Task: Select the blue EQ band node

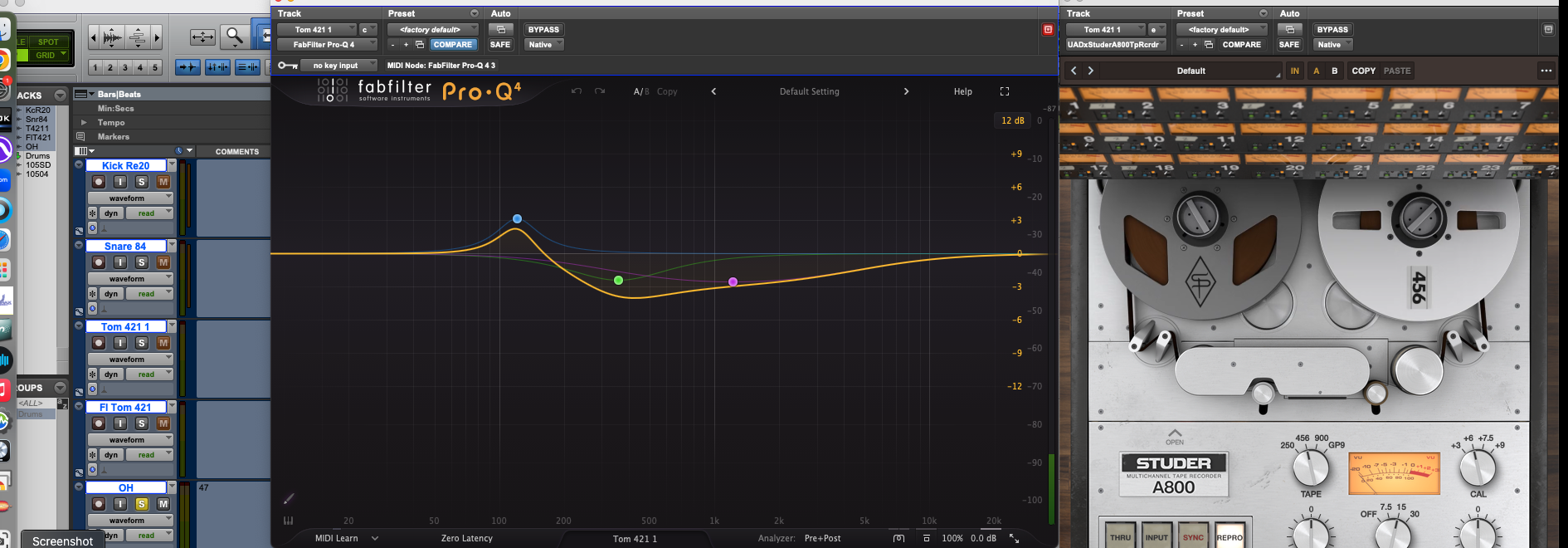Action: (x=517, y=219)
